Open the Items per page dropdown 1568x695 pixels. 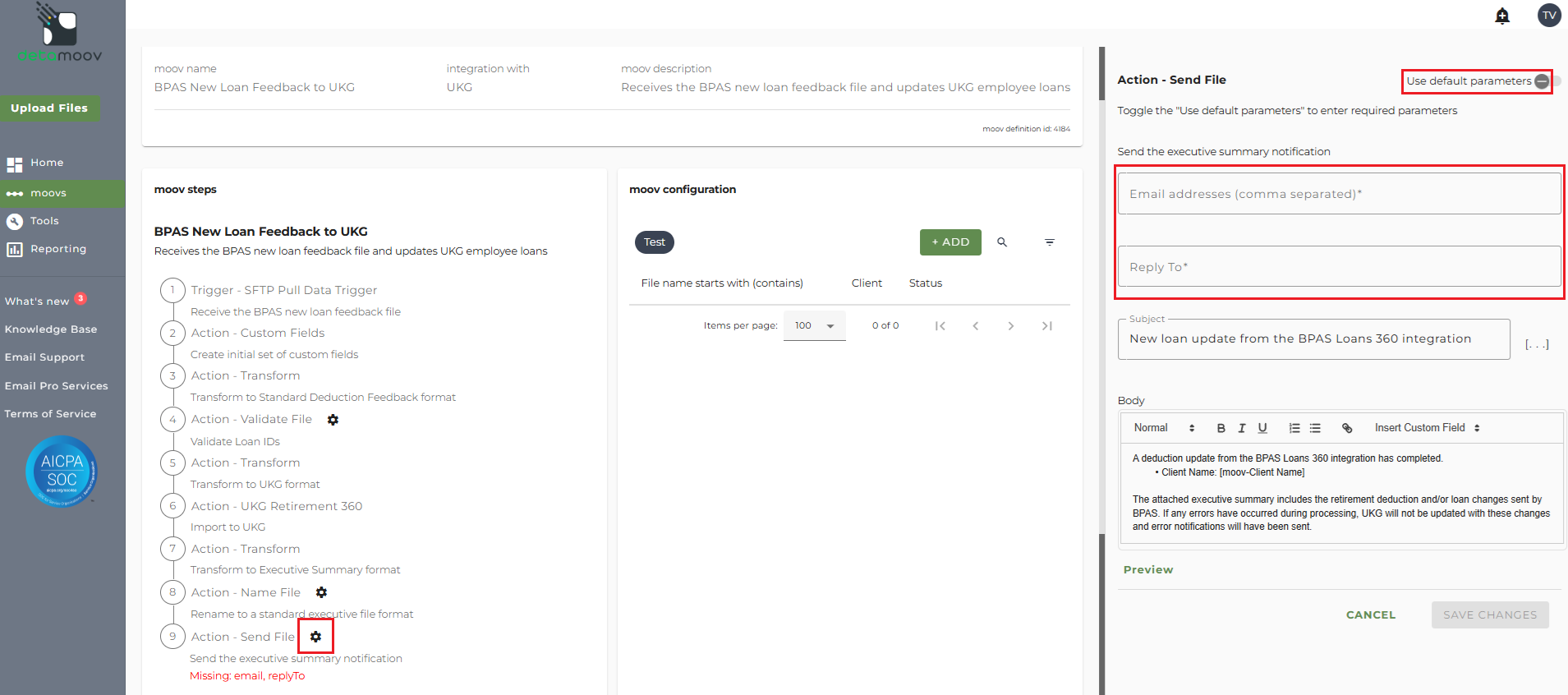(814, 326)
